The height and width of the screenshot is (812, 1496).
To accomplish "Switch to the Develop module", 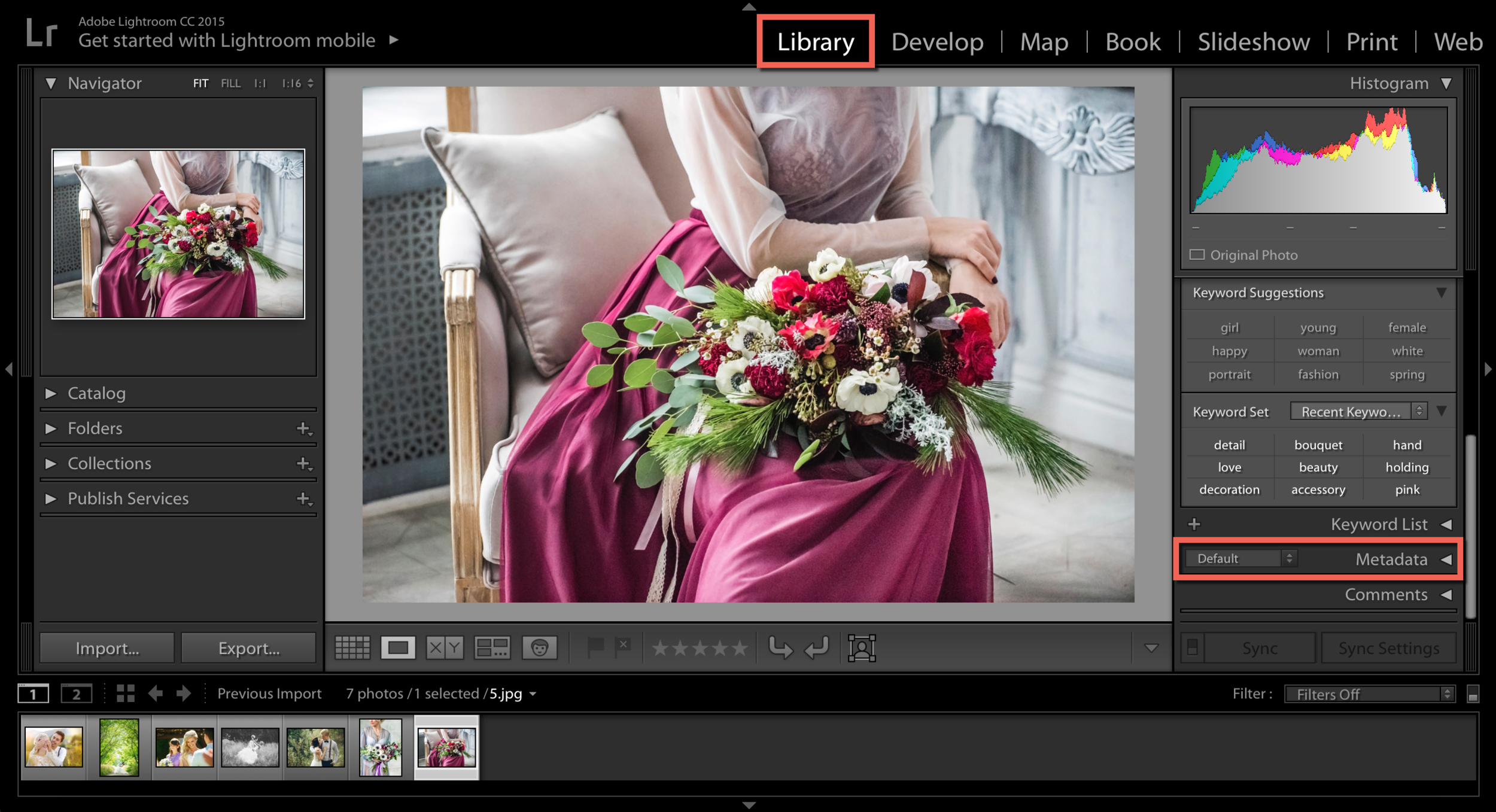I will tap(937, 42).
